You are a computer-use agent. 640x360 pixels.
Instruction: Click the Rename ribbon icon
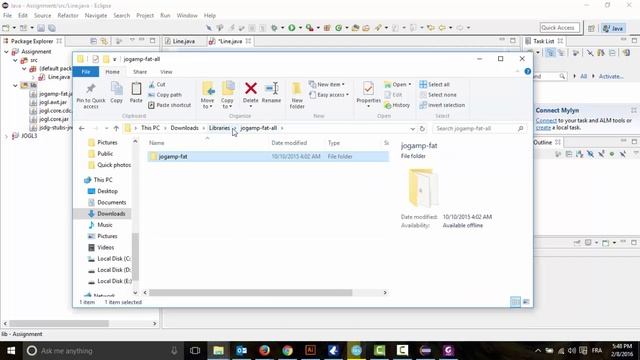click(271, 88)
